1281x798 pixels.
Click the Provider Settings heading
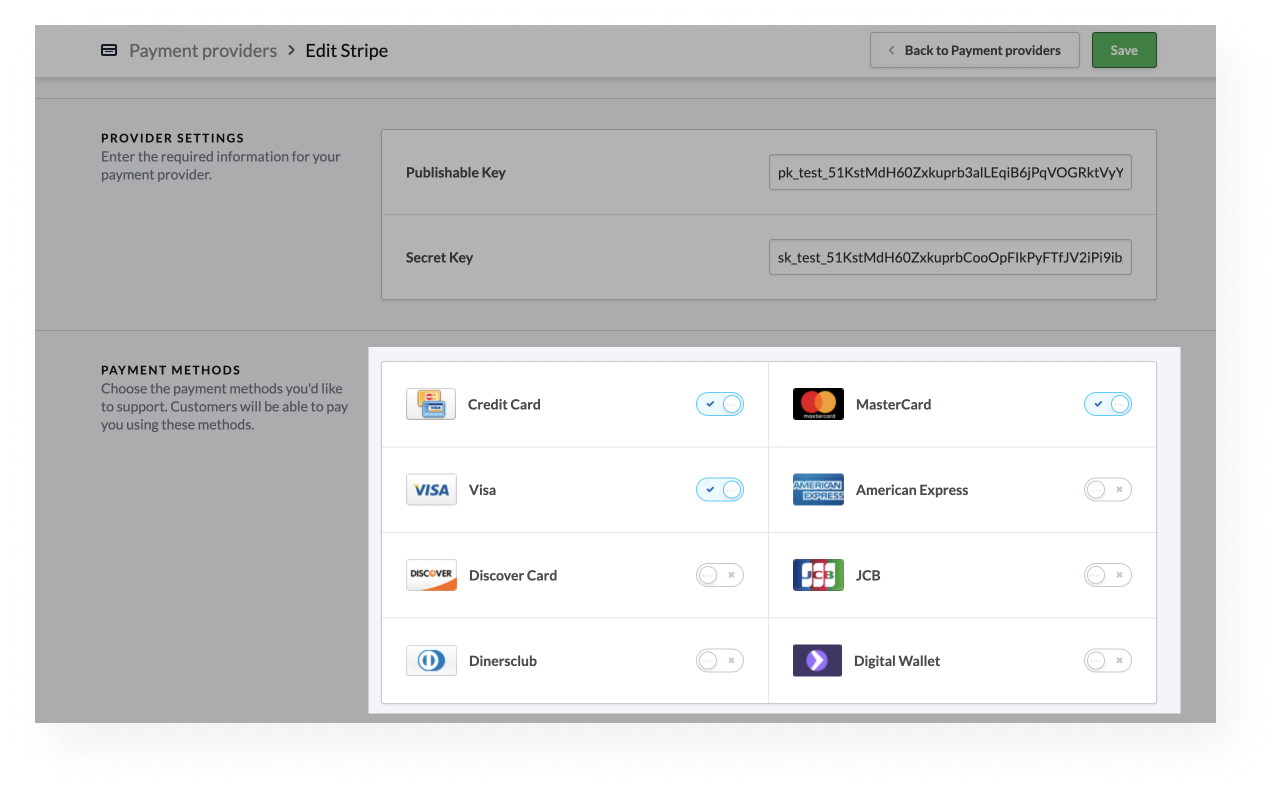tap(173, 138)
